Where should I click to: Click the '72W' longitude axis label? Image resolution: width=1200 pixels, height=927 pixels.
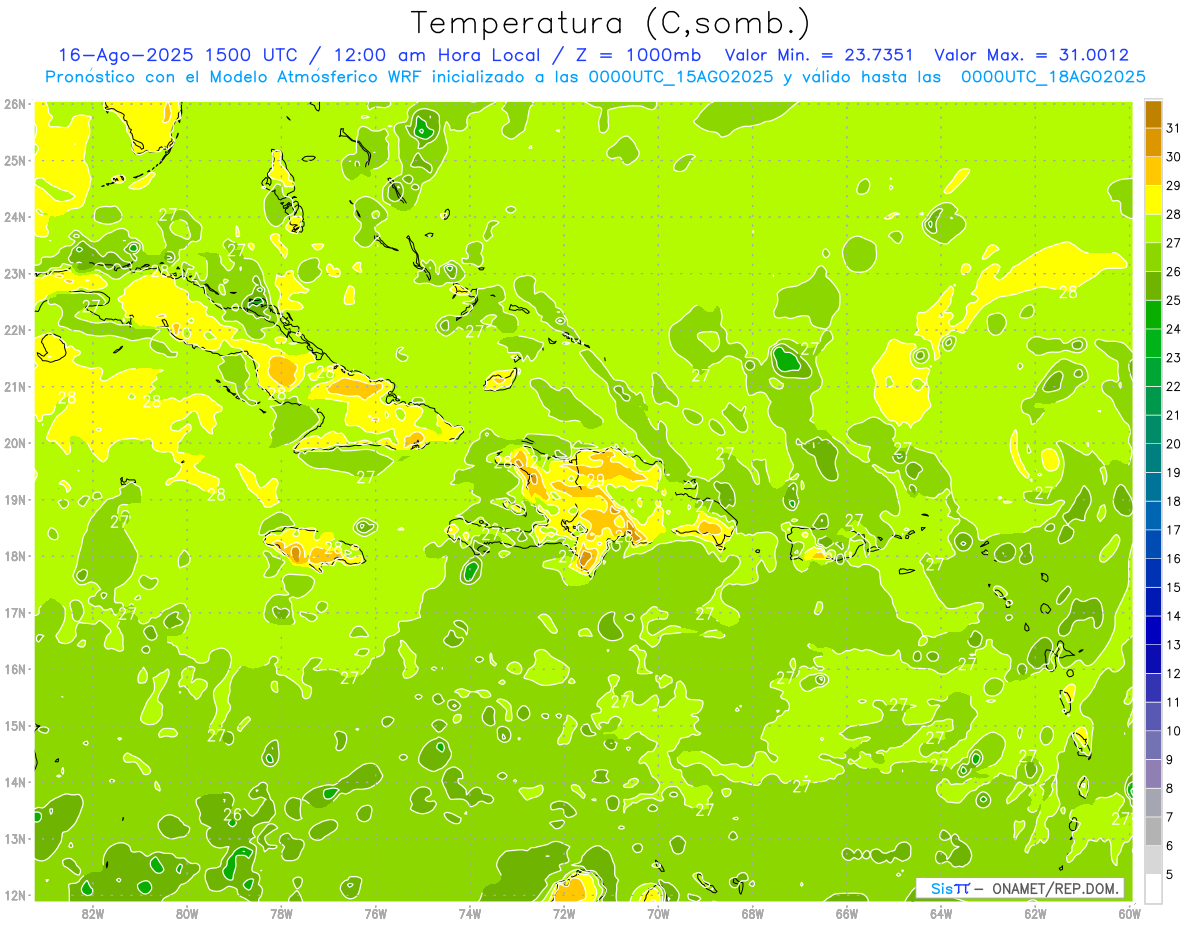point(564,913)
